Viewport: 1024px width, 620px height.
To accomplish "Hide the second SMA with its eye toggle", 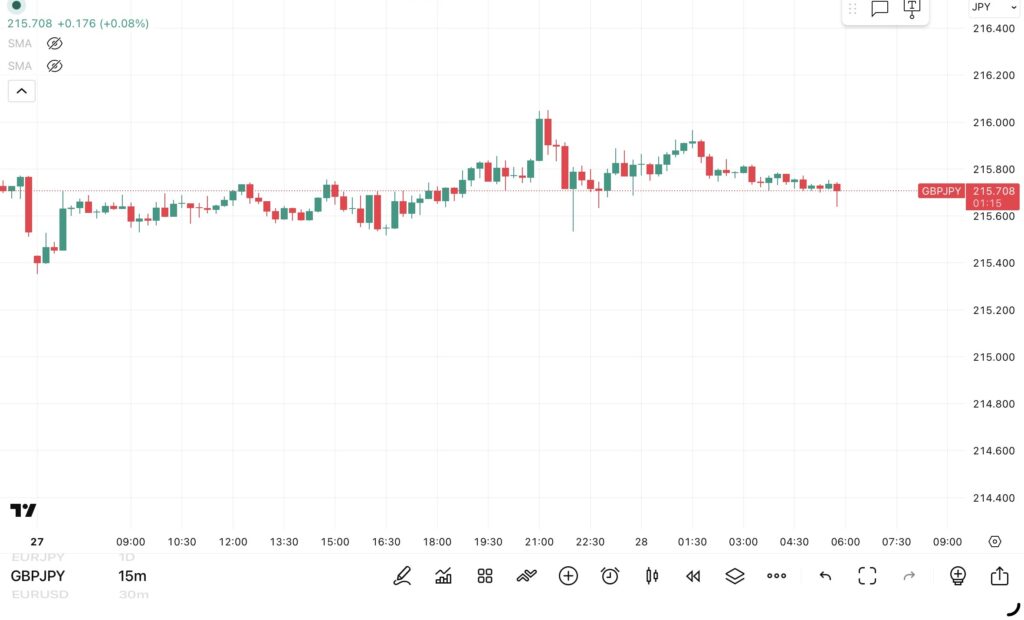I will pyautogui.click(x=54, y=66).
